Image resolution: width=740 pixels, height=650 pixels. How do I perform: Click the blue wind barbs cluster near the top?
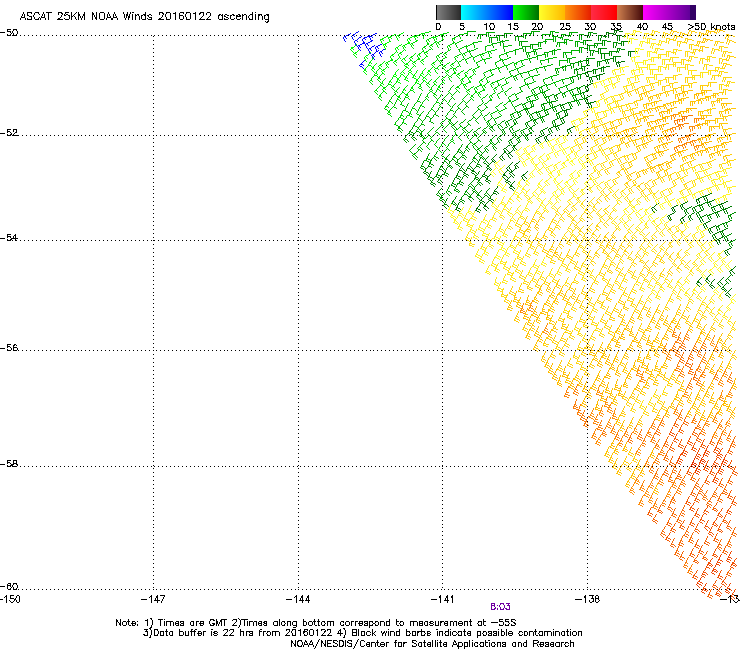point(363,46)
